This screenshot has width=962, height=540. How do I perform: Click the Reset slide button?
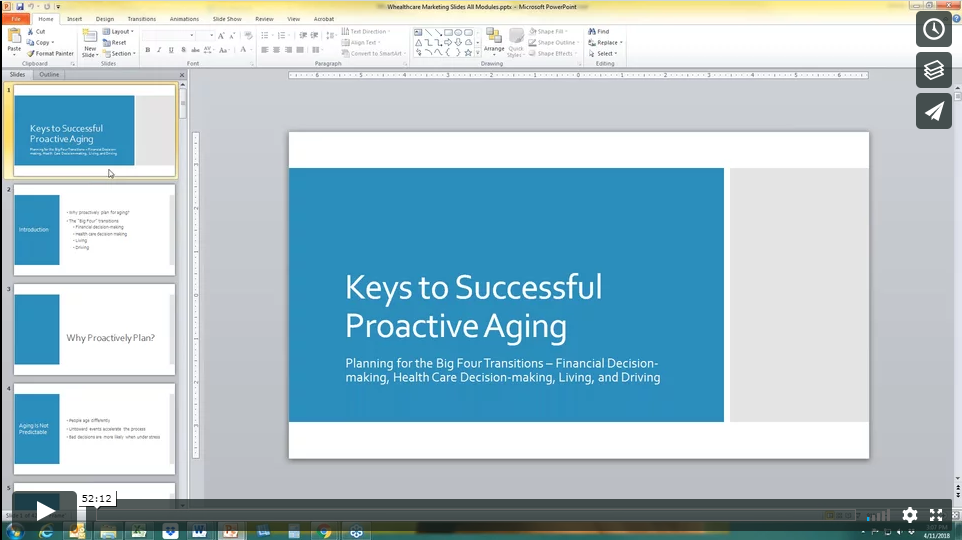point(119,42)
